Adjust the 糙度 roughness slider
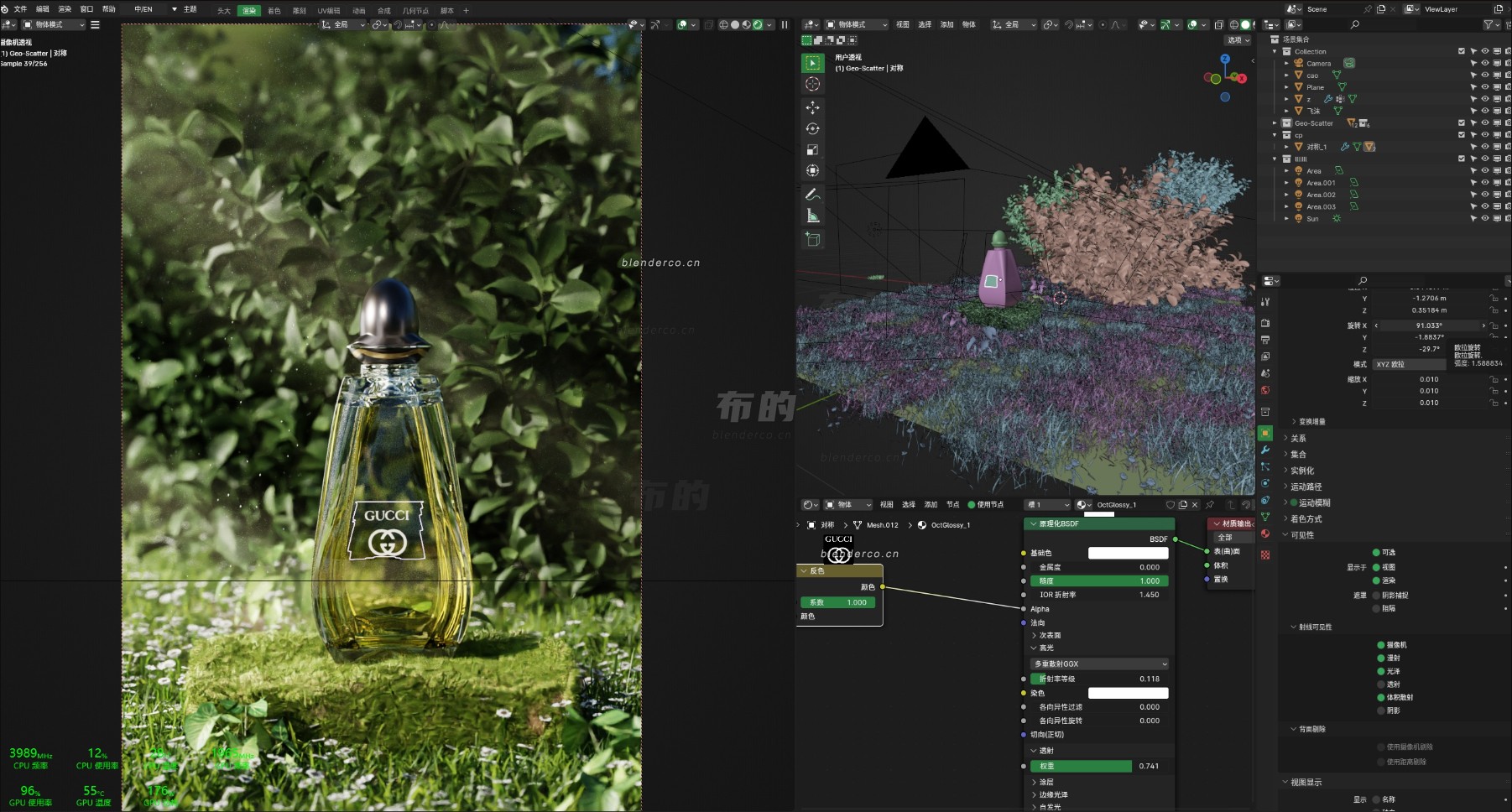 tap(1099, 581)
